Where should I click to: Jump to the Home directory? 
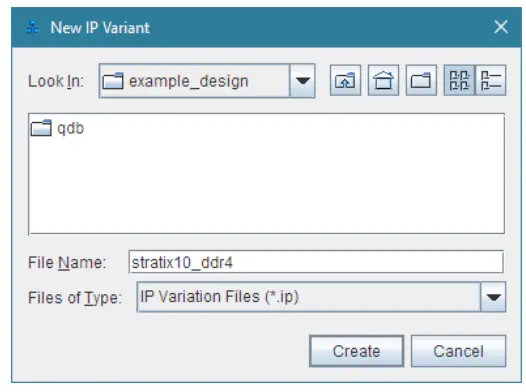point(383,80)
